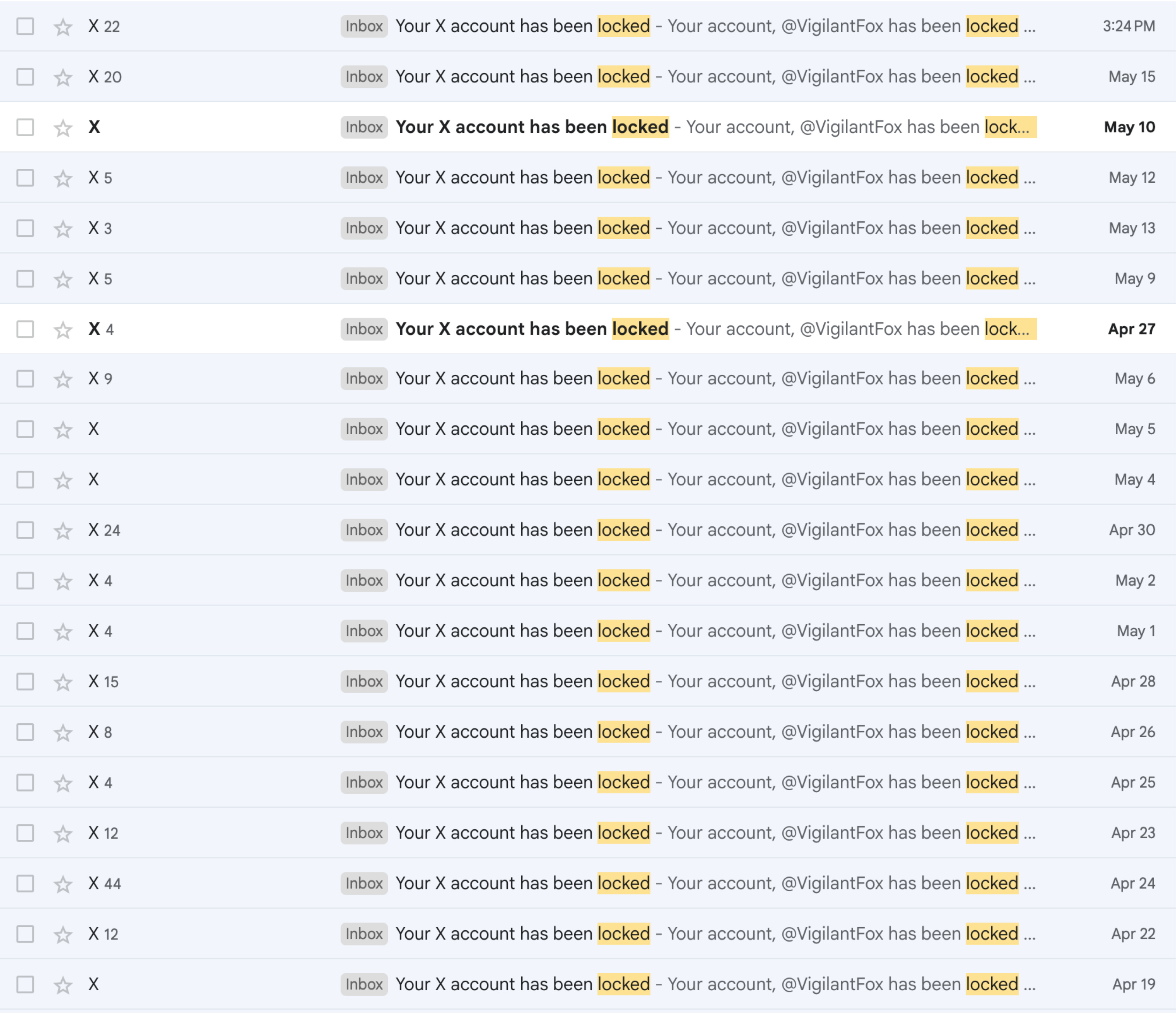The image size is (1176, 1013).
Task: Select the May 12 email checkbox
Action: coord(25,178)
